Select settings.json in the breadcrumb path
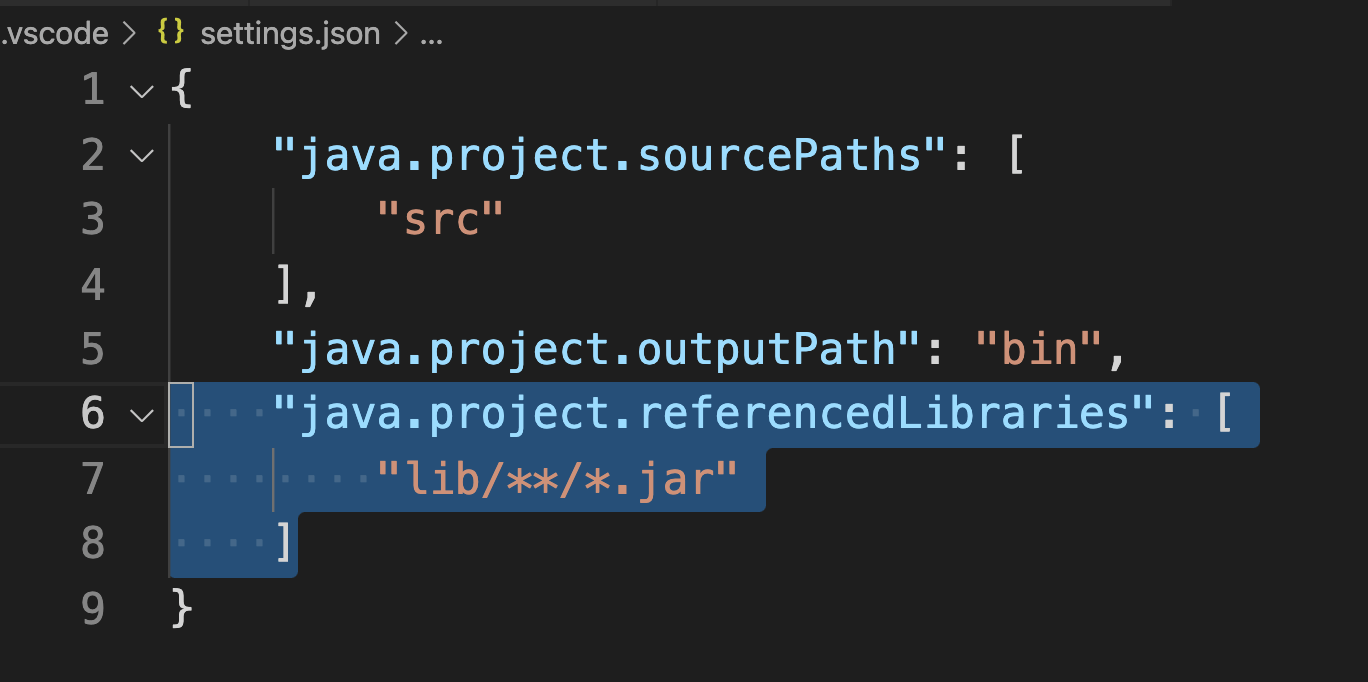The image size is (1368, 682). (x=290, y=33)
